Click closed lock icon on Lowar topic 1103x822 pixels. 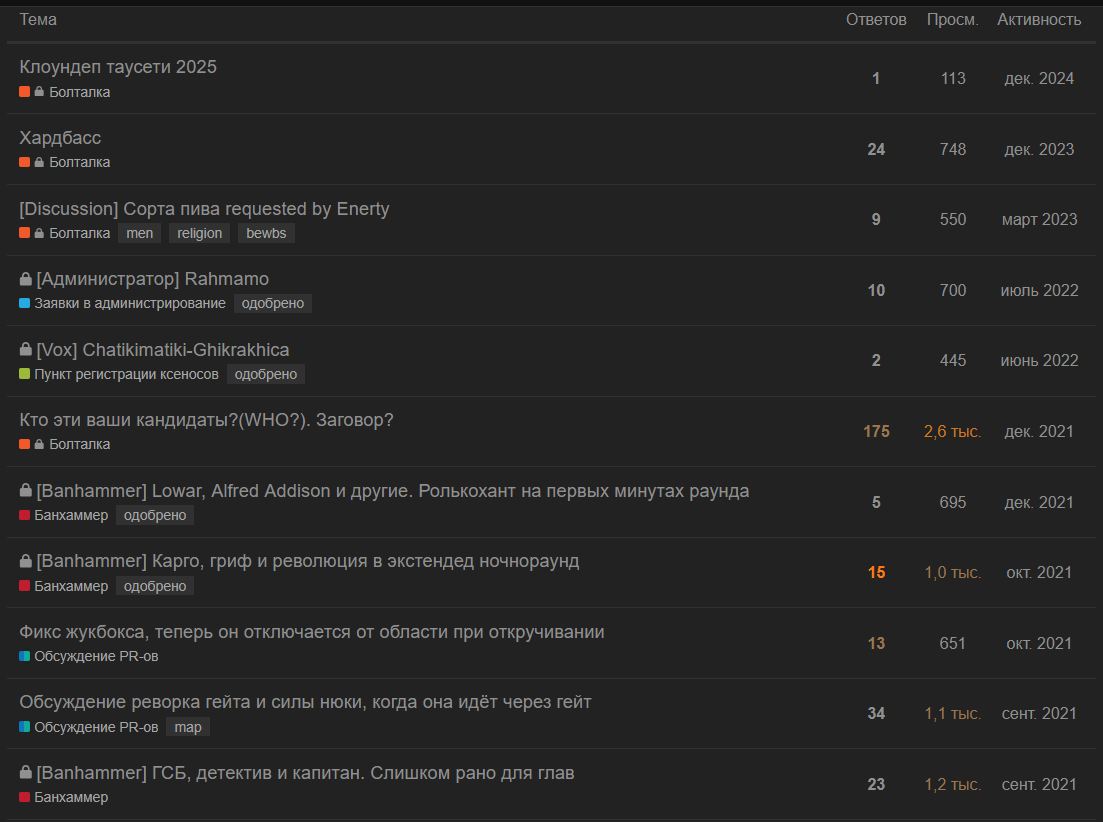(25, 491)
